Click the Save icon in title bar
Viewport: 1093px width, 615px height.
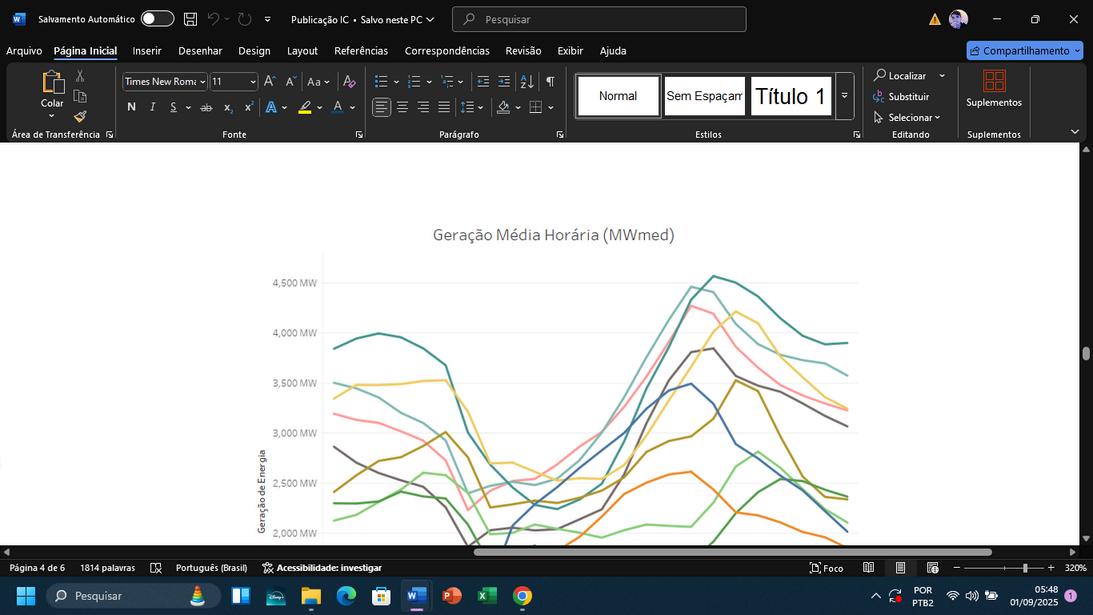(x=190, y=19)
